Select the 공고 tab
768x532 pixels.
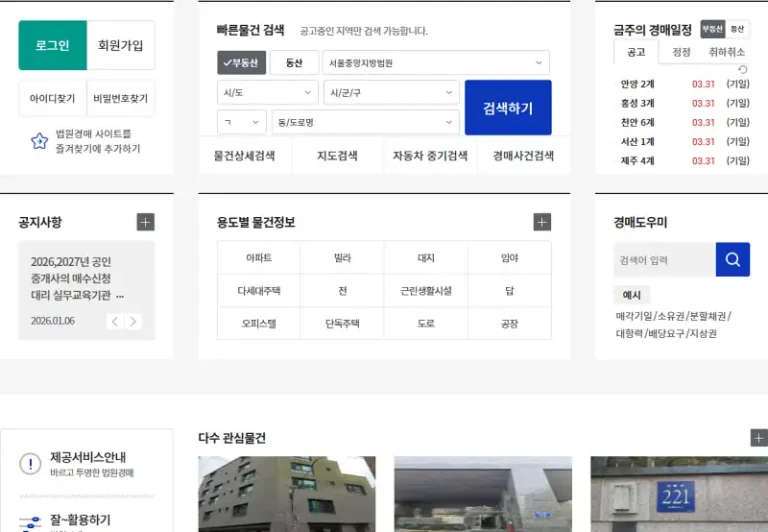(636, 52)
